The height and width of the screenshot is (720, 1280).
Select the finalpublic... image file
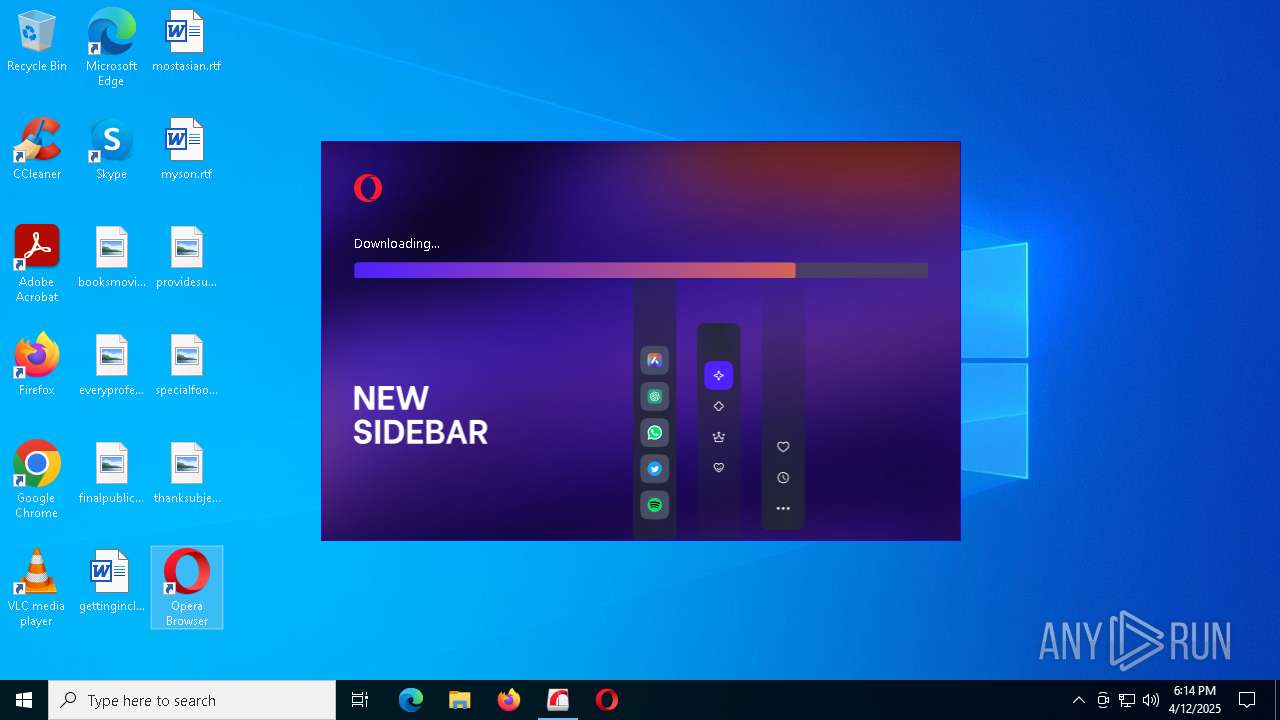[x=111, y=473]
